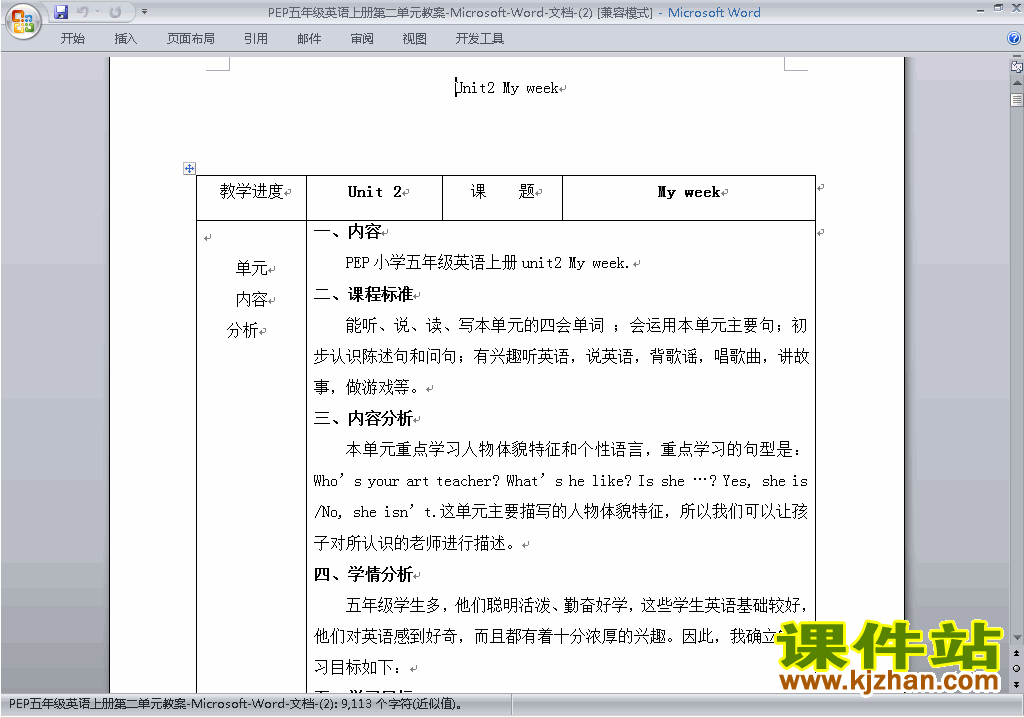Click the line starting 'Who's your art teacher?'

(561, 481)
